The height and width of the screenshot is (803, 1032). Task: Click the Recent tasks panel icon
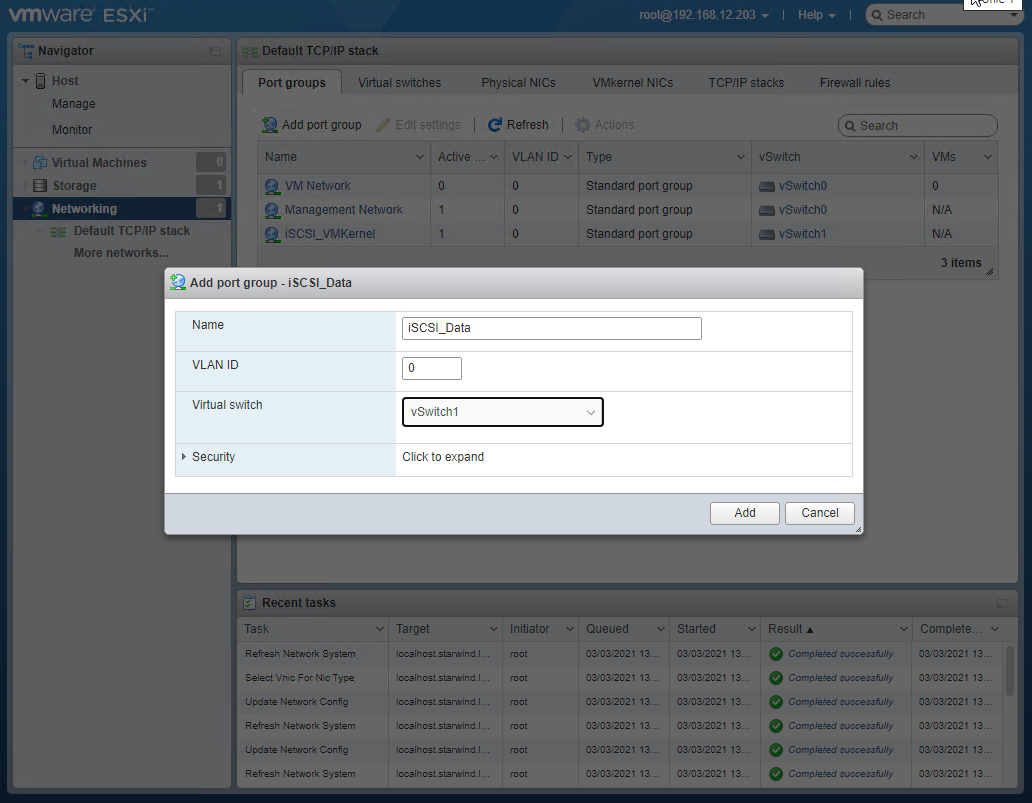click(x=249, y=602)
